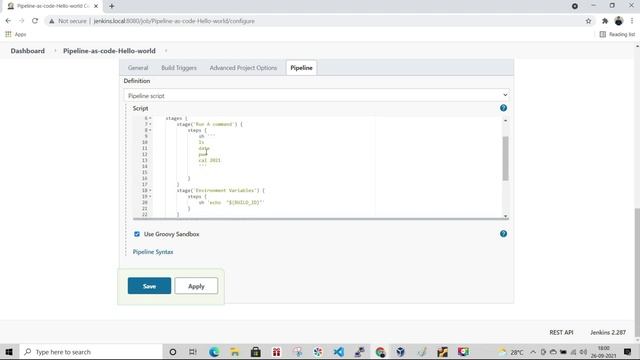Switch to the General tab
The image size is (640, 360).
point(138,68)
